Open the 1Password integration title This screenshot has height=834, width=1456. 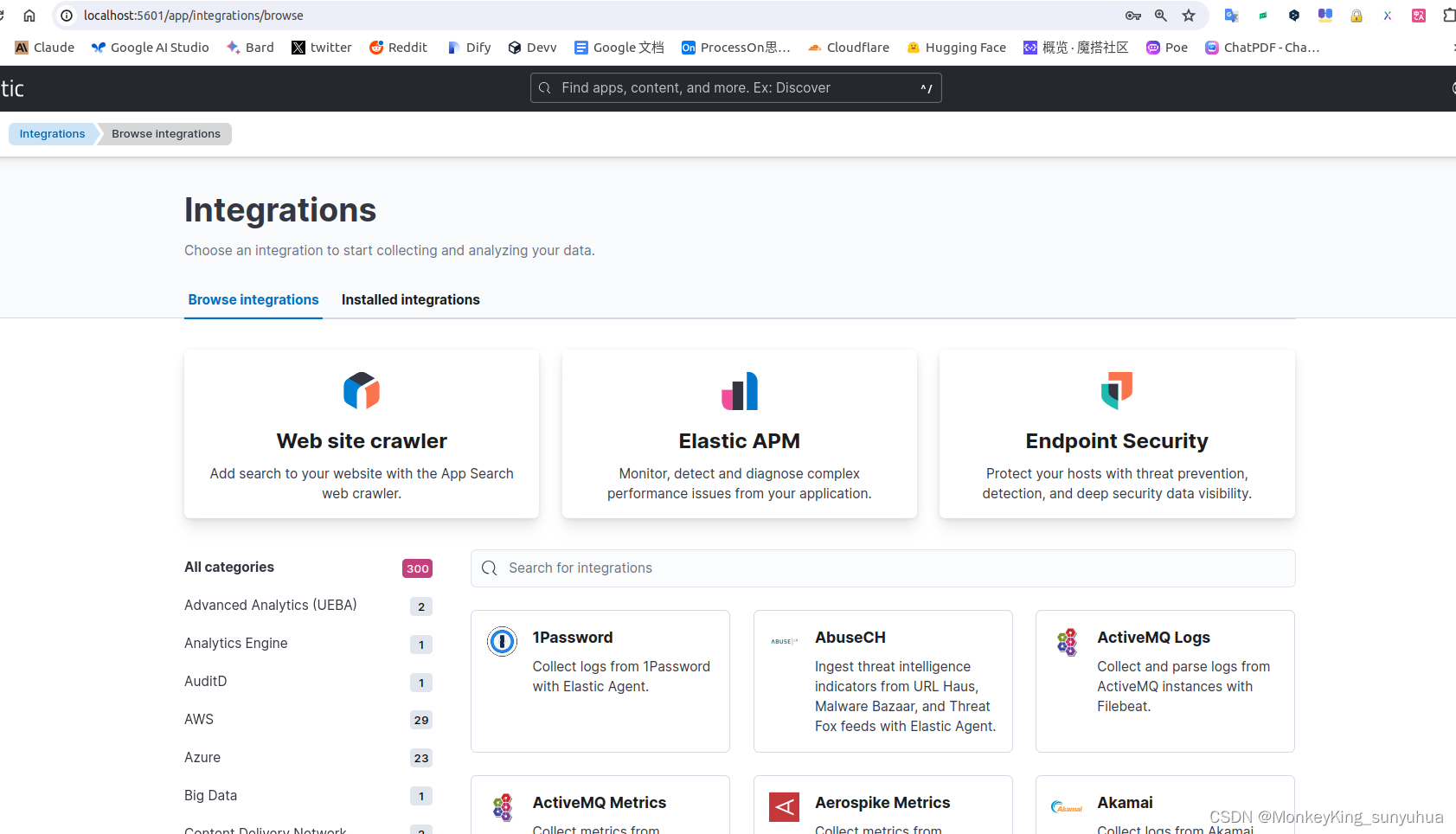pyautogui.click(x=573, y=638)
